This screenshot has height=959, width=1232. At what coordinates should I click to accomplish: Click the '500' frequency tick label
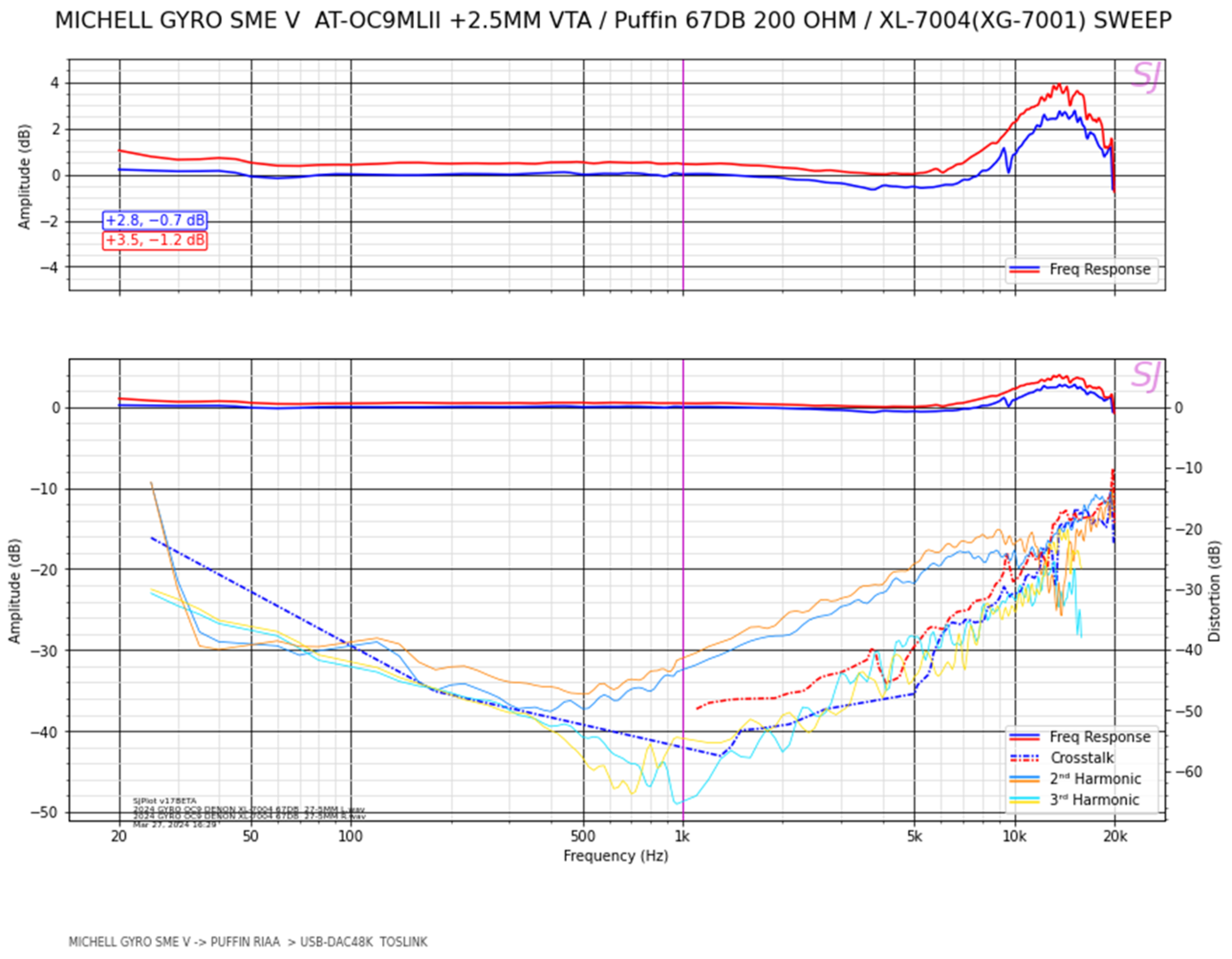tap(583, 836)
